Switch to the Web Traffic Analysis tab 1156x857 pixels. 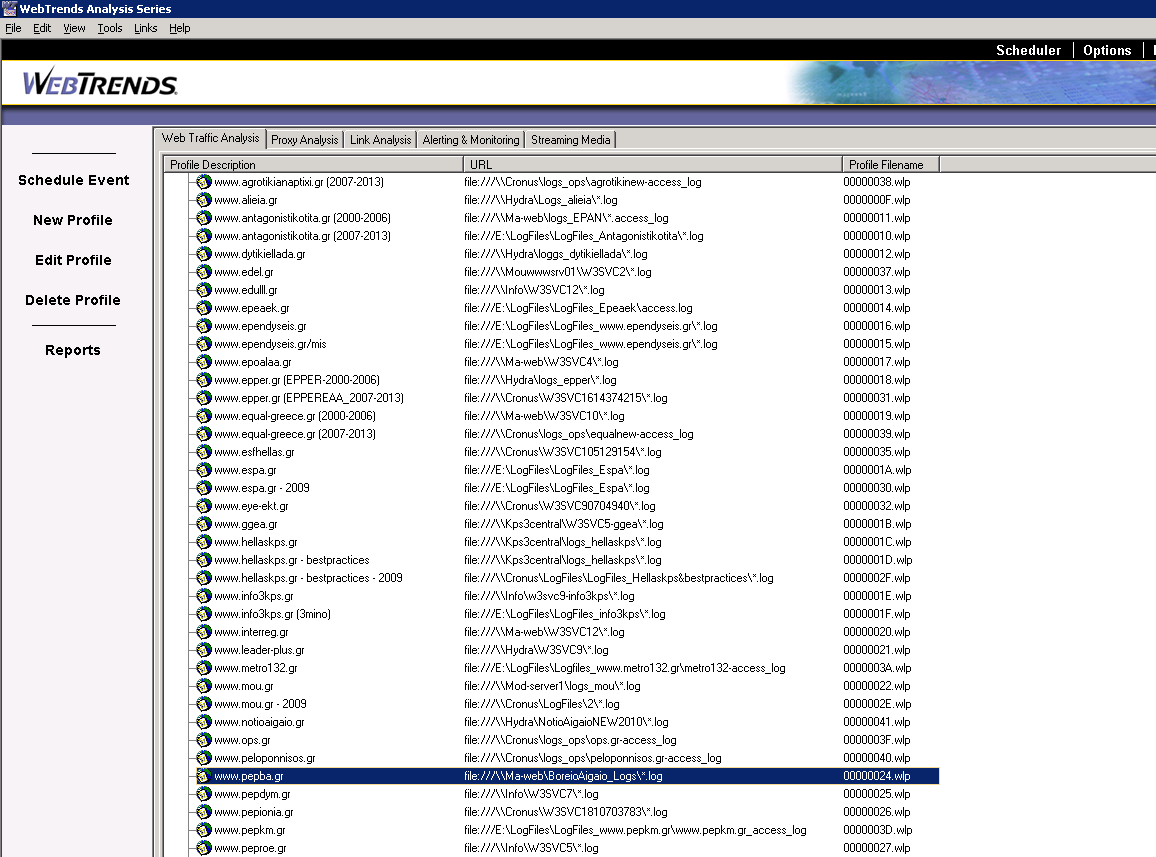coord(210,138)
